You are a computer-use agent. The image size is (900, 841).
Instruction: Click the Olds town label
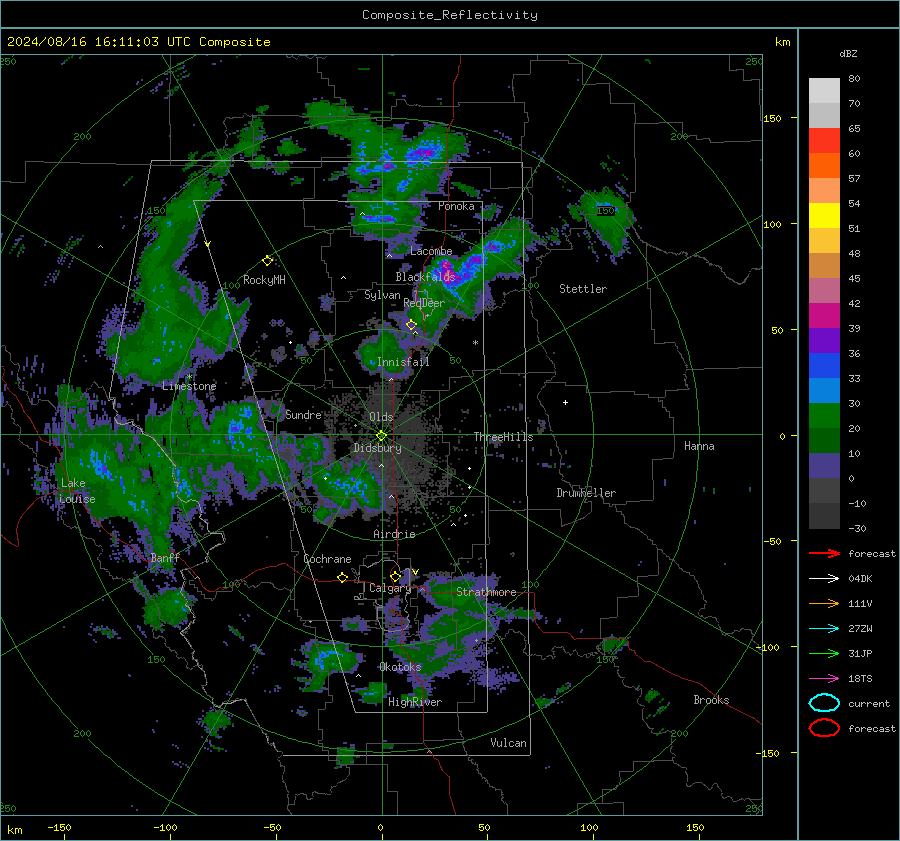click(x=381, y=417)
